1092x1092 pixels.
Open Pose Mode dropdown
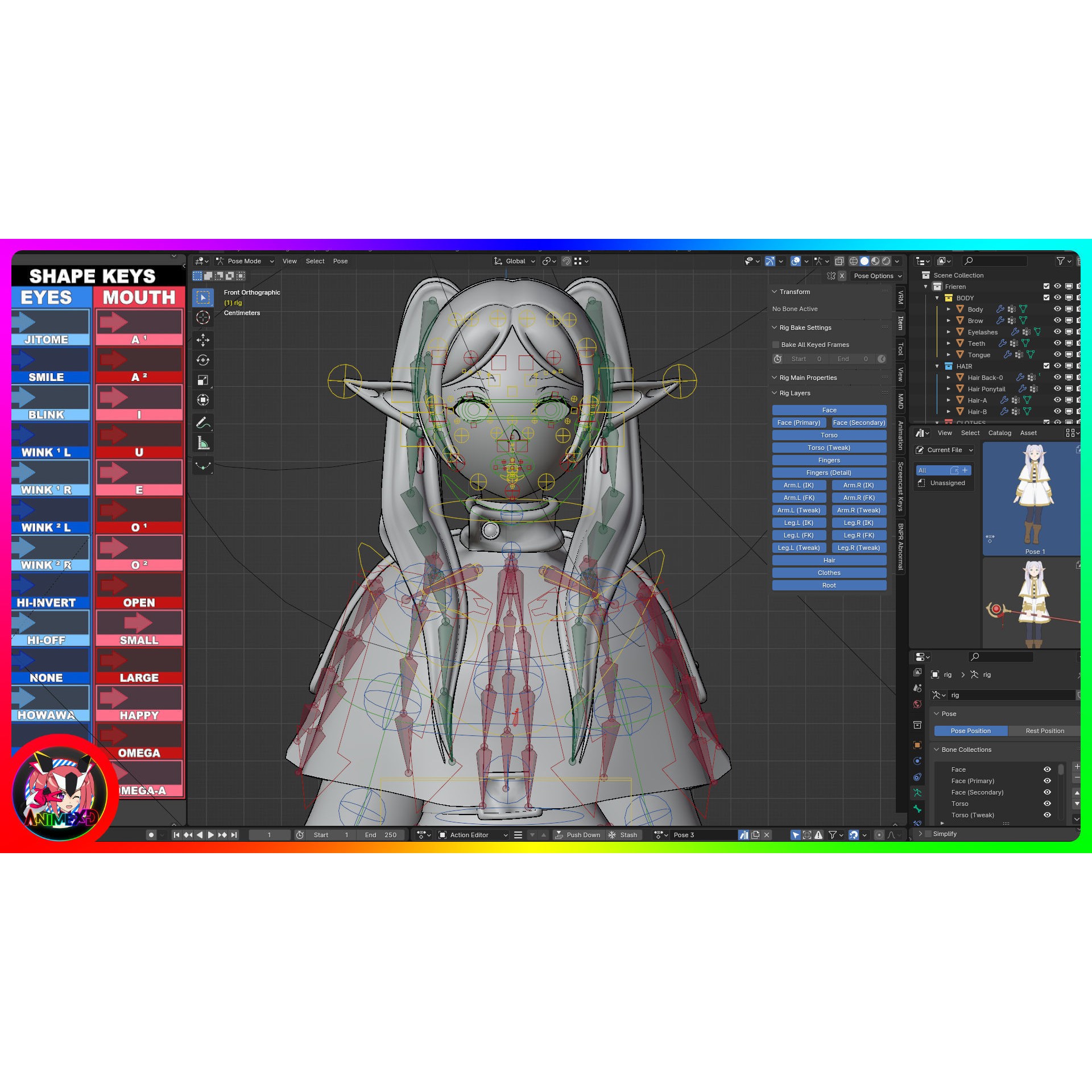245,261
